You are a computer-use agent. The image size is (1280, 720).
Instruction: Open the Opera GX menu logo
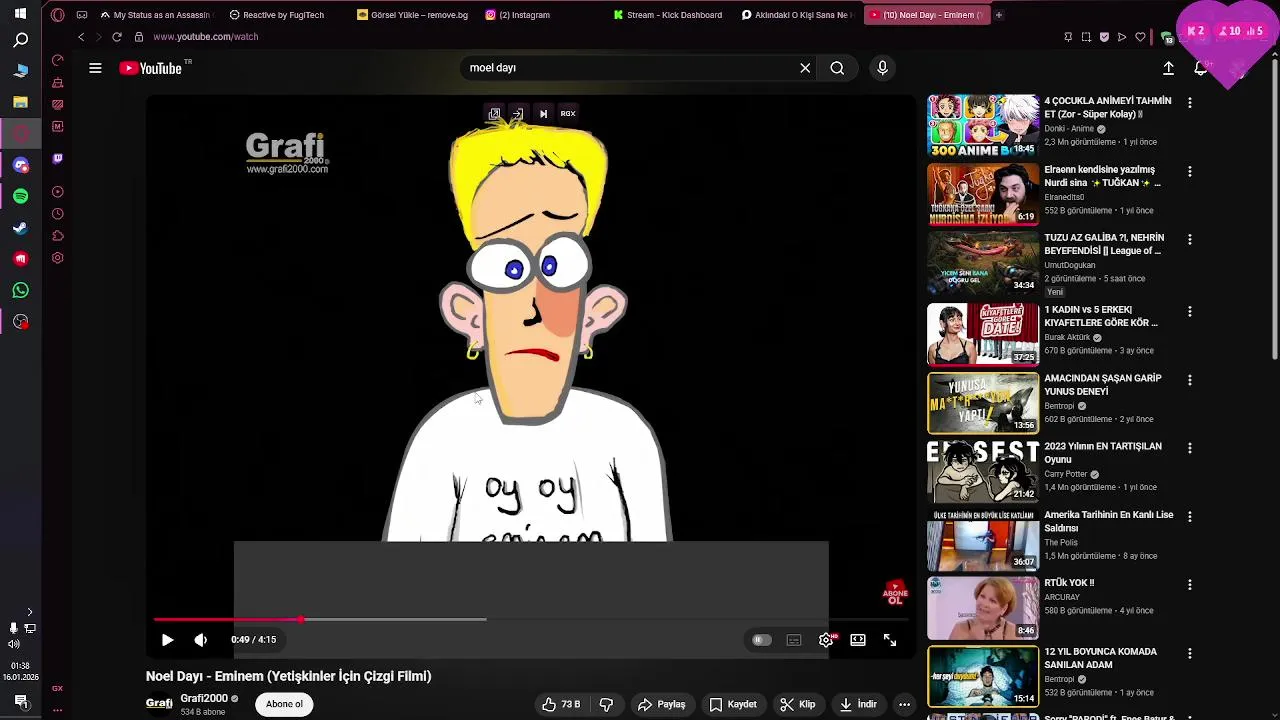(x=57, y=15)
